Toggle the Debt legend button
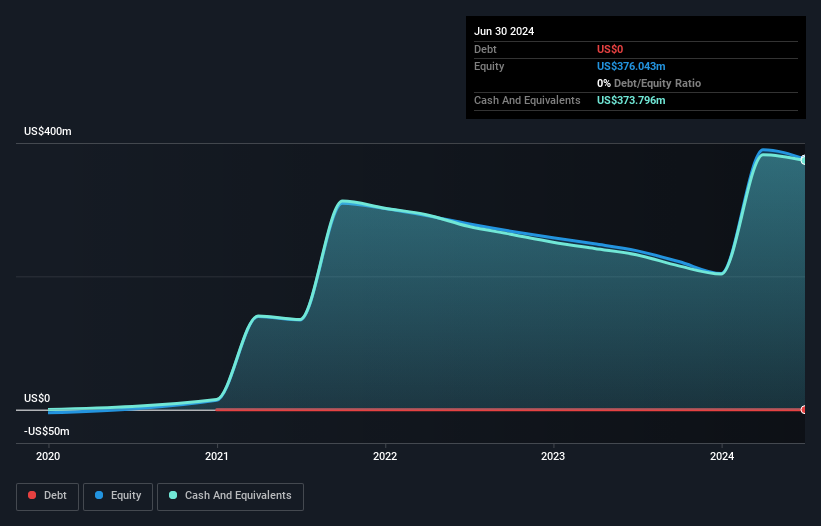 coord(47,496)
